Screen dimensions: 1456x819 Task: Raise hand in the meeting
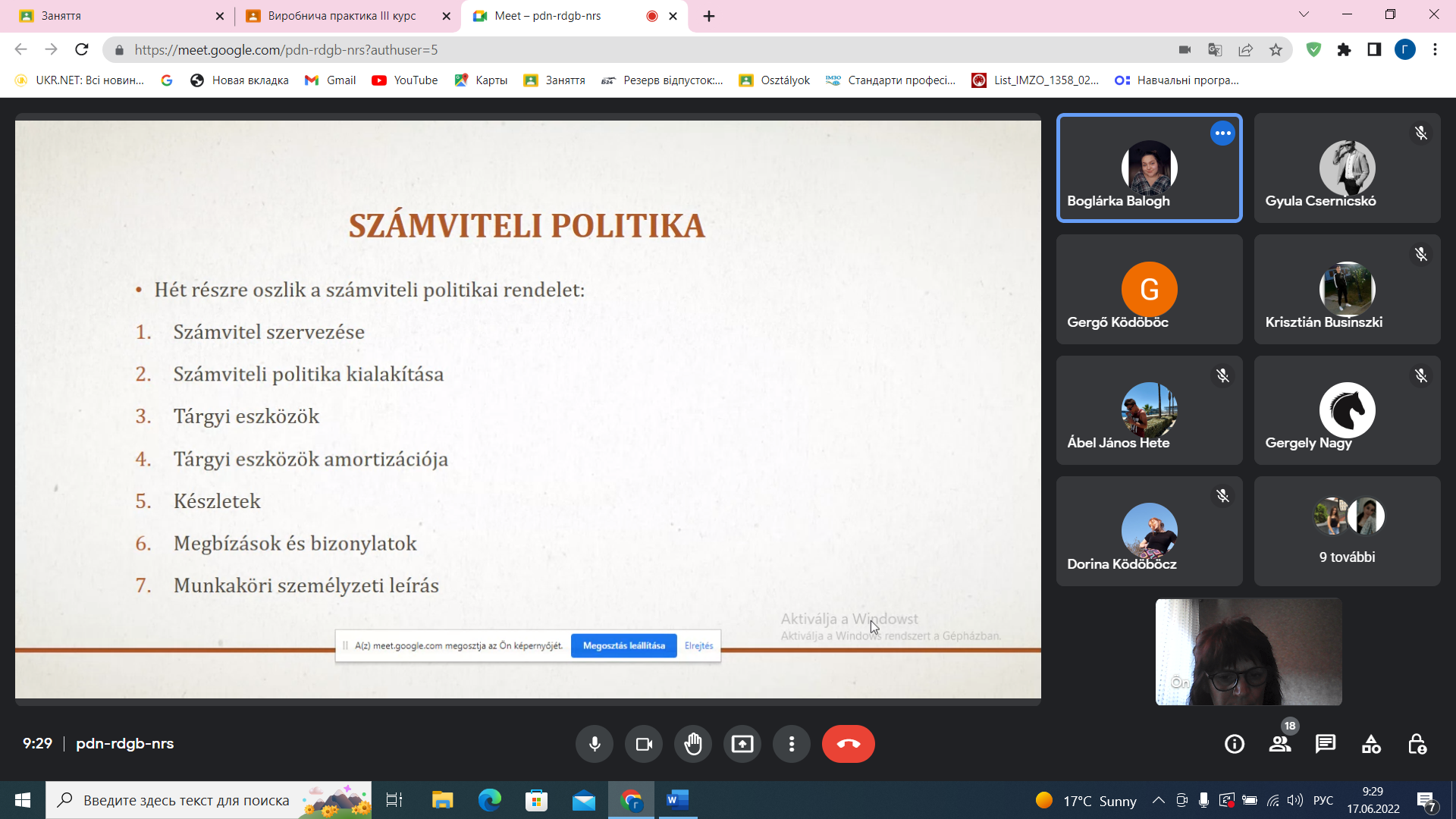(x=692, y=744)
